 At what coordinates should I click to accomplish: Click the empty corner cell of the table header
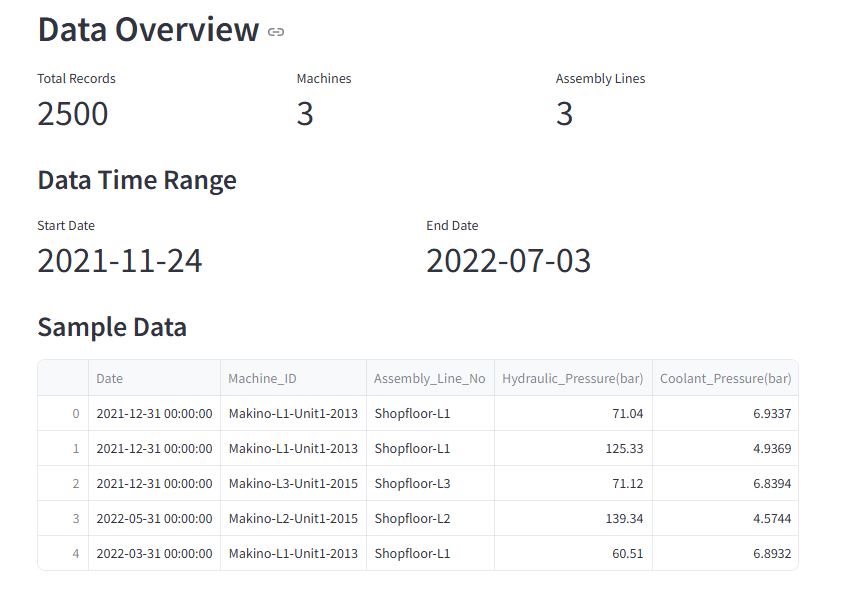[61, 378]
